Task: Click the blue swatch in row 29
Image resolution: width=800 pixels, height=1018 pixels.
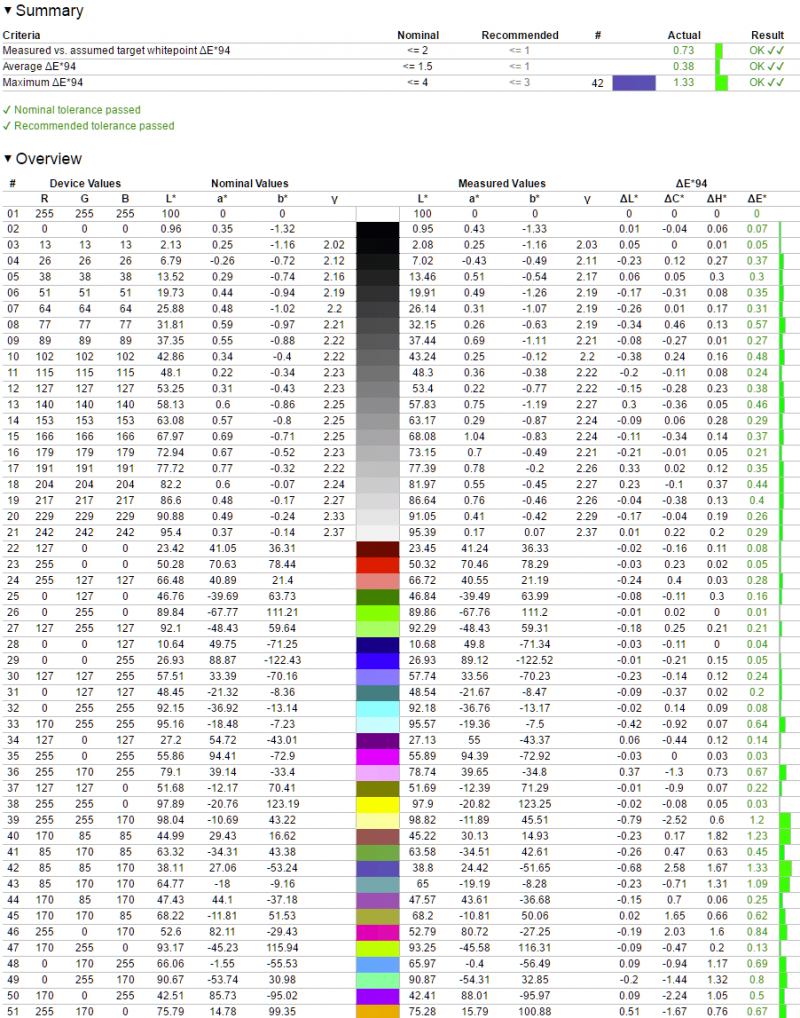Action: [378, 660]
